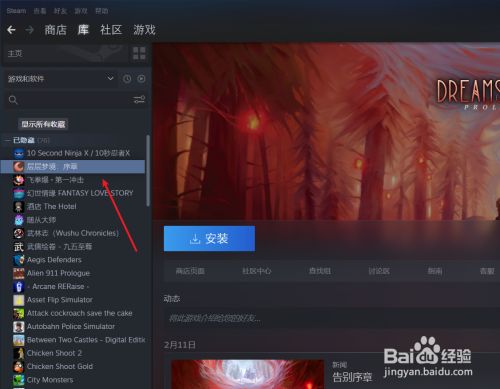Image resolution: width=500 pixels, height=389 pixels.
Task: Click Asset Flip Simulator game icon
Action: [x=19, y=300]
